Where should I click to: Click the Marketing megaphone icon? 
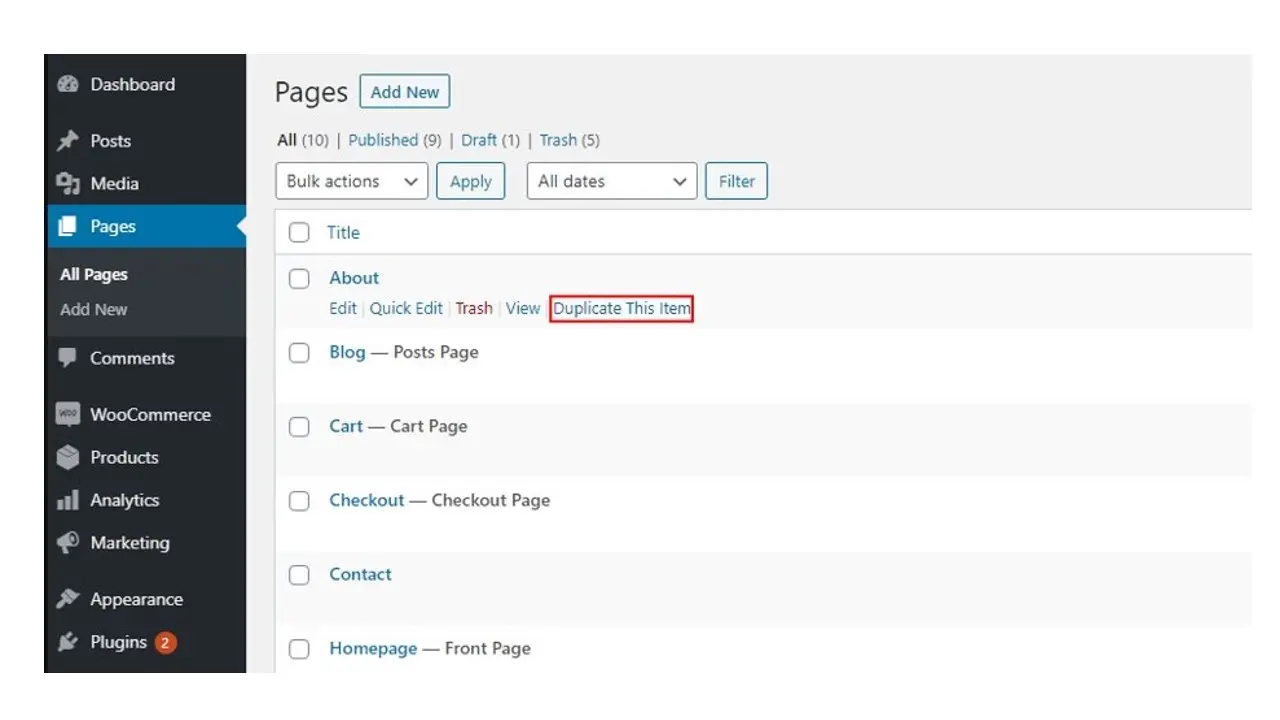[68, 543]
